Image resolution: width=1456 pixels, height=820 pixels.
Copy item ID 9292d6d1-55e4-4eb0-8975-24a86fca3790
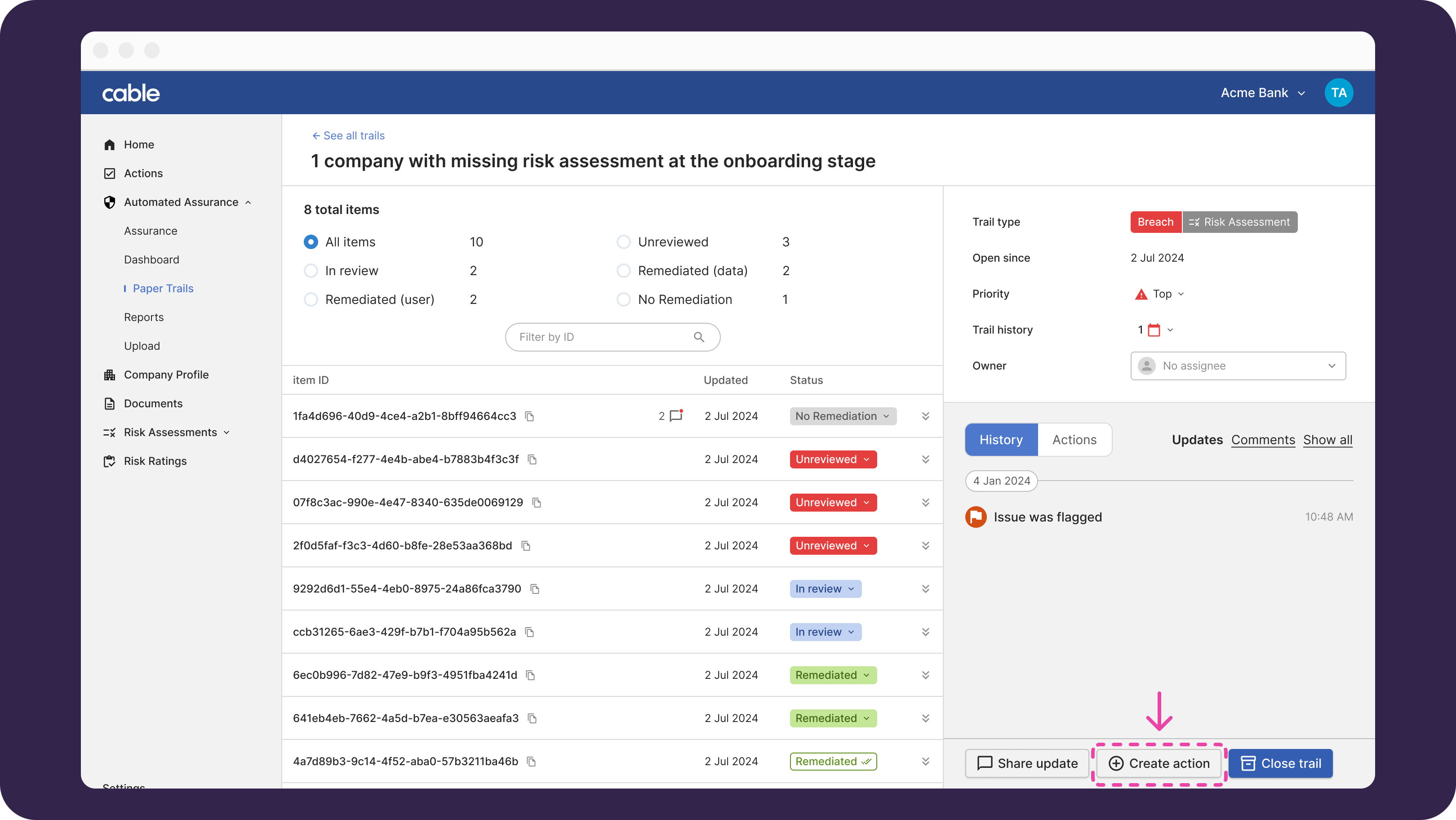(x=535, y=589)
